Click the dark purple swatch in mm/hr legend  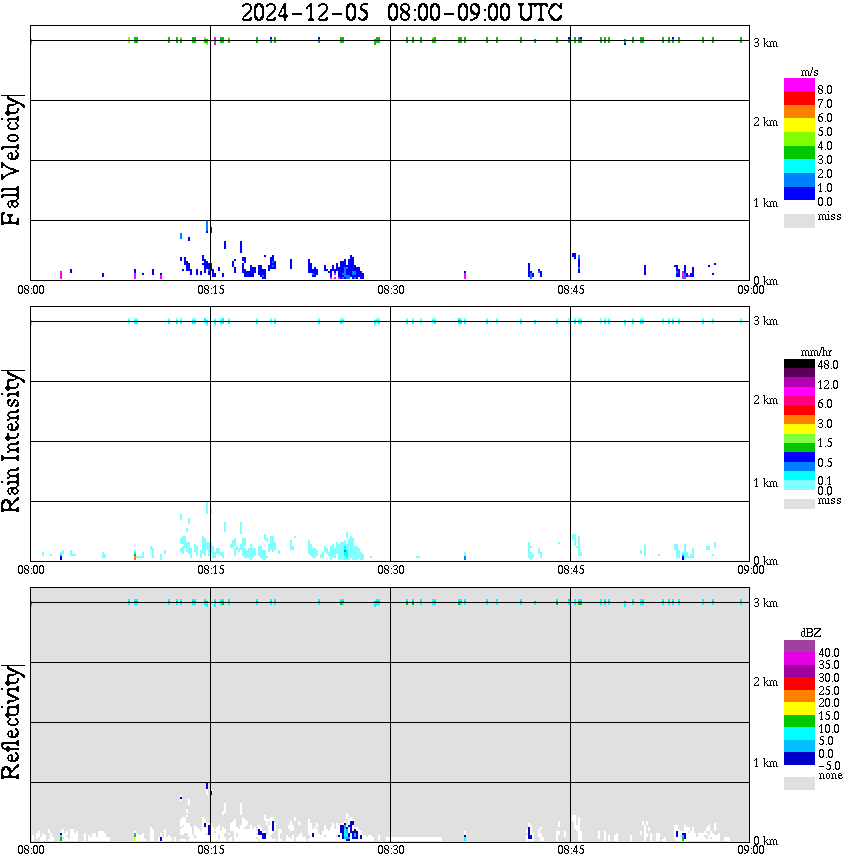pos(799,373)
